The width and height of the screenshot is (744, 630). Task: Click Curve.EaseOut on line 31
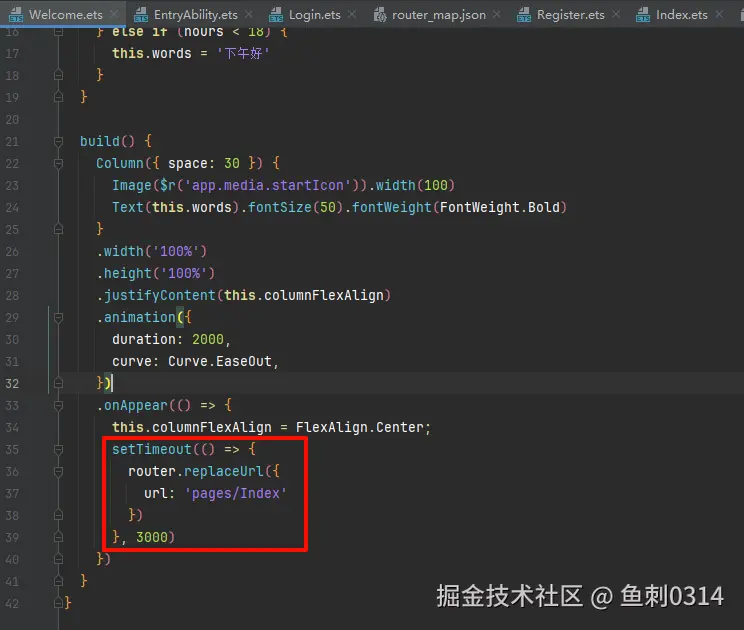click(220, 361)
